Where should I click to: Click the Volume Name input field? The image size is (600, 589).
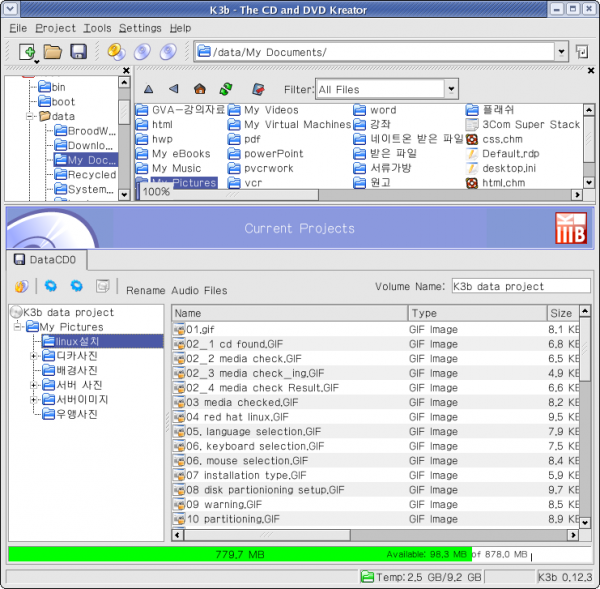[x=521, y=286]
